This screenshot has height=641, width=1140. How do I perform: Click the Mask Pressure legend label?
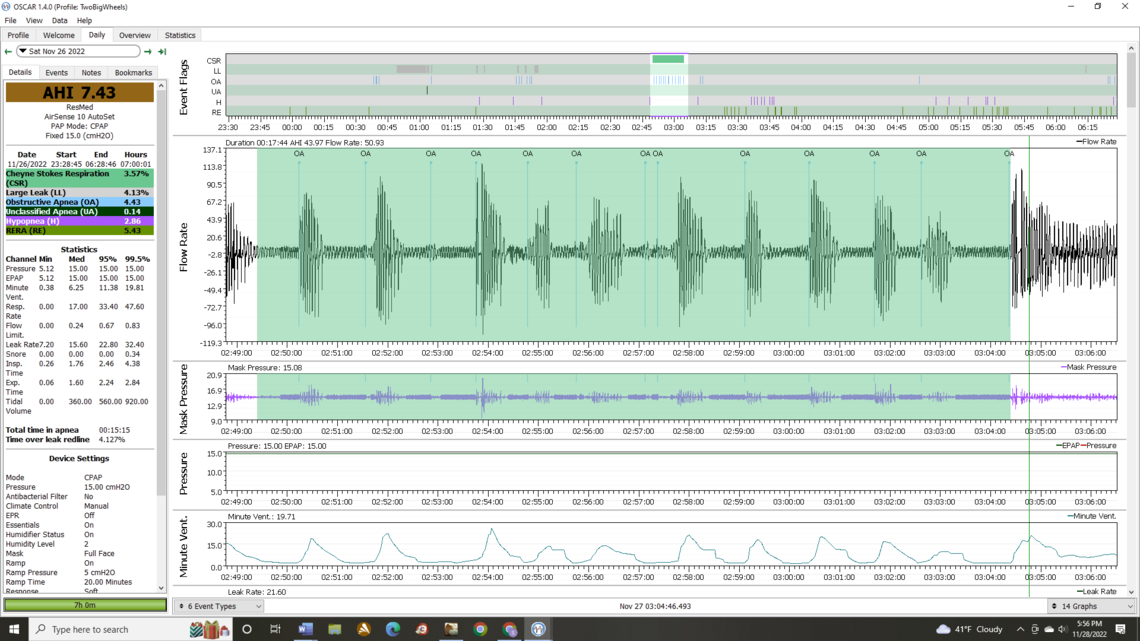tap(1088, 367)
